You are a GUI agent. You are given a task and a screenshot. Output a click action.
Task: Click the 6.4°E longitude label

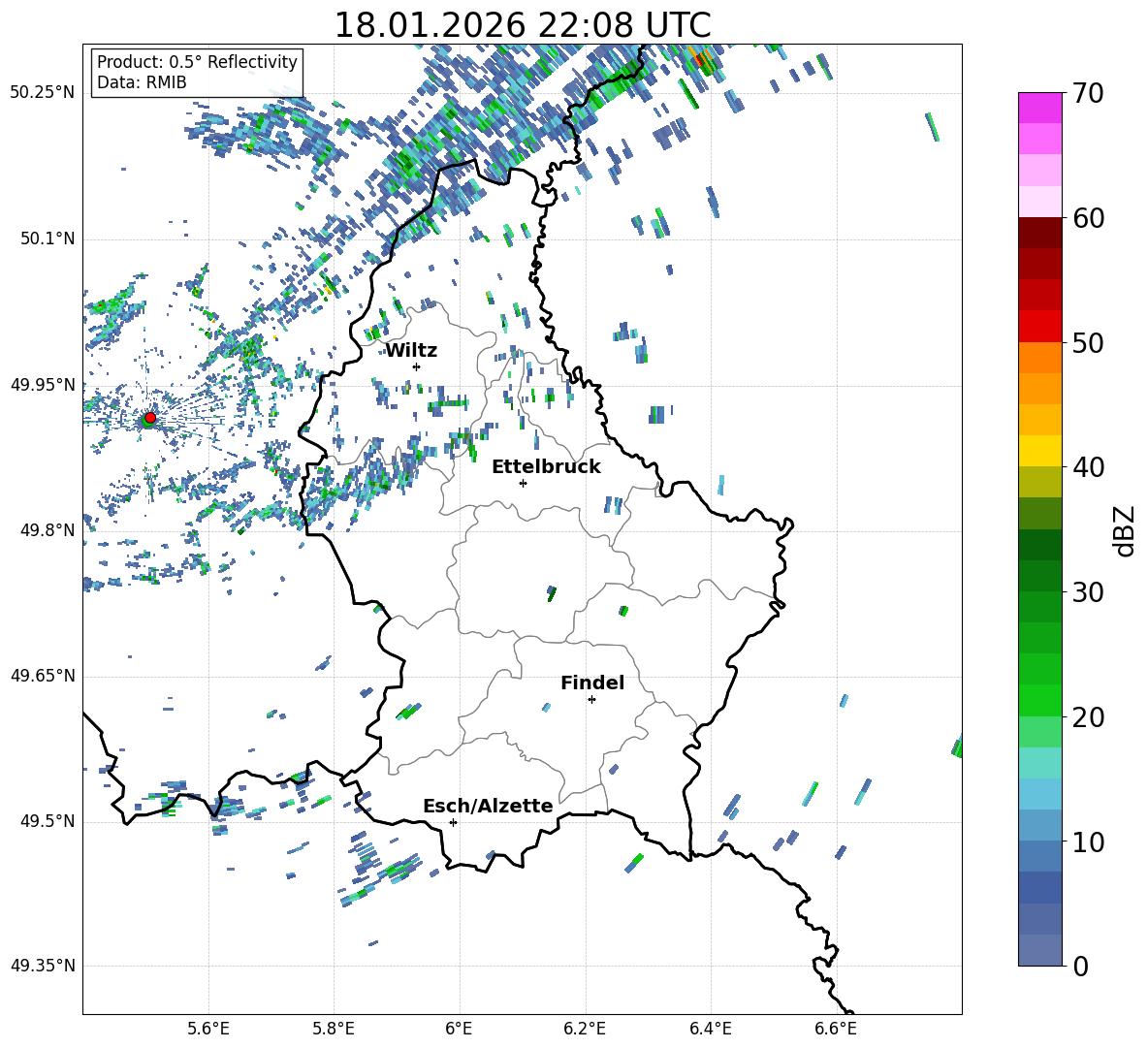(710, 1029)
